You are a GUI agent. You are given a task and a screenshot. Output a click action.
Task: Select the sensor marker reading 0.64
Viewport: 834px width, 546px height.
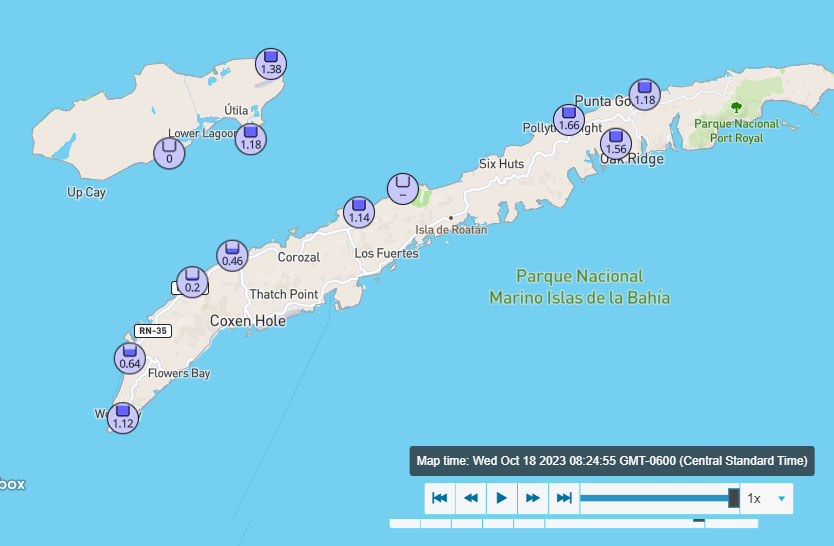[x=129, y=358]
